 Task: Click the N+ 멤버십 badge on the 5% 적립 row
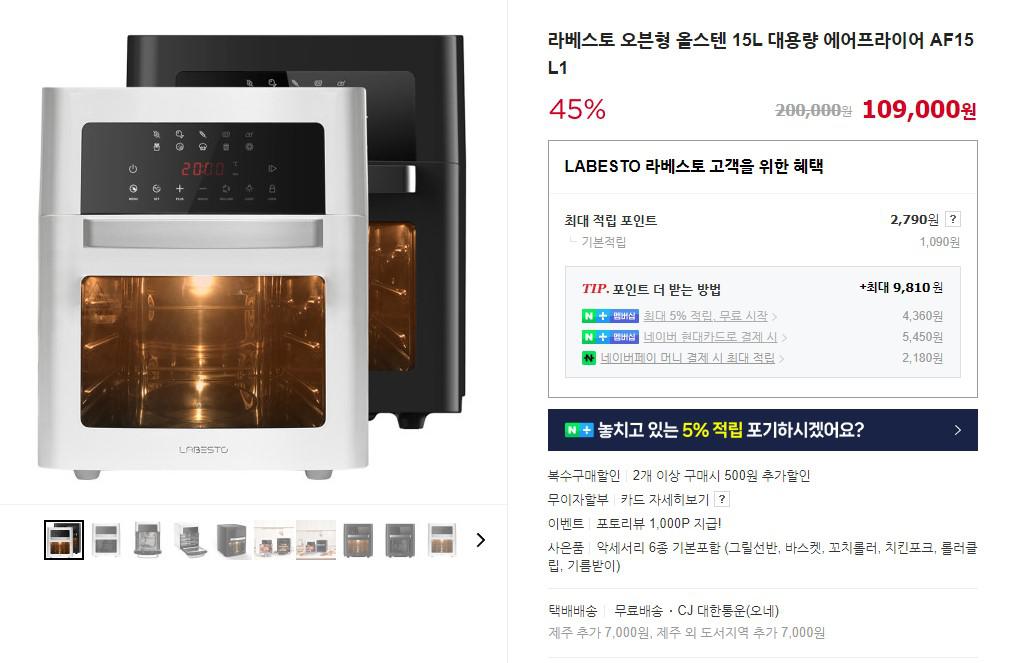point(610,316)
